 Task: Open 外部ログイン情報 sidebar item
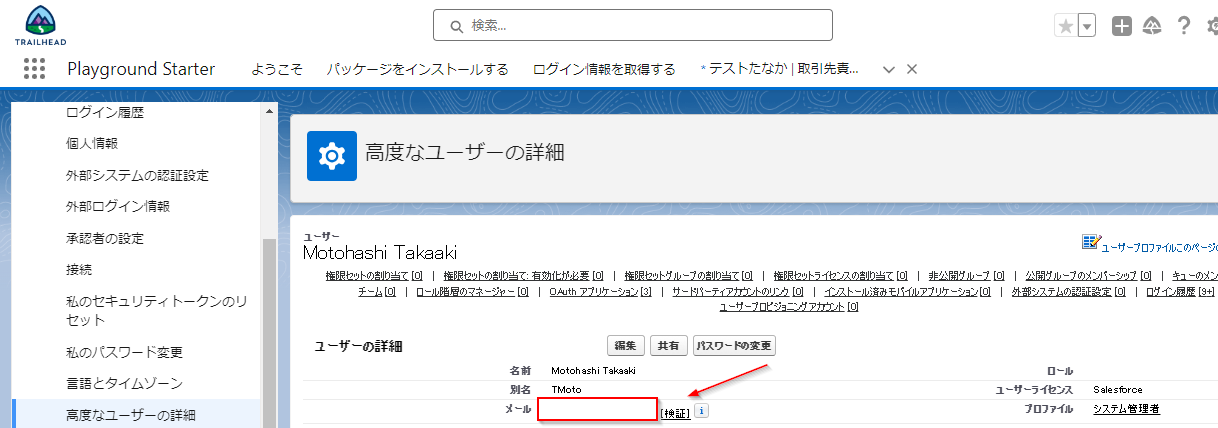[x=118, y=206]
